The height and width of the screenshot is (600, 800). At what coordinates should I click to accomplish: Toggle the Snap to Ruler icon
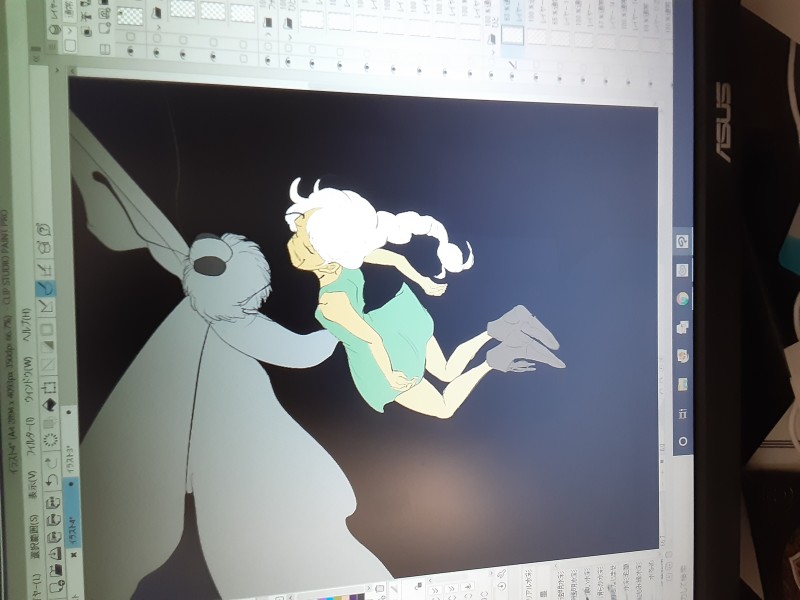point(46,307)
